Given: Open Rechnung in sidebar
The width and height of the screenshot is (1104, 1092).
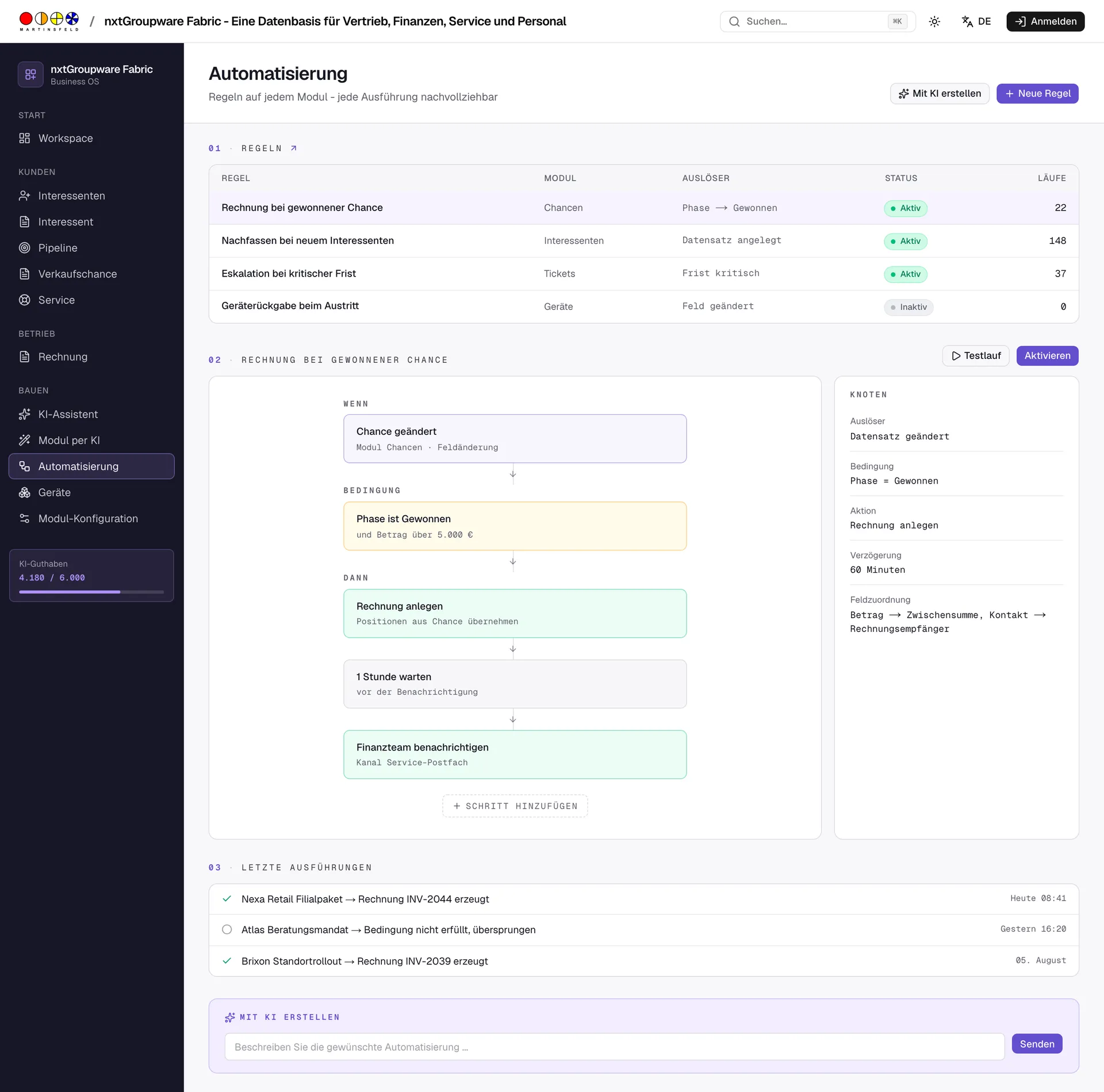Looking at the screenshot, I should 92,357.
